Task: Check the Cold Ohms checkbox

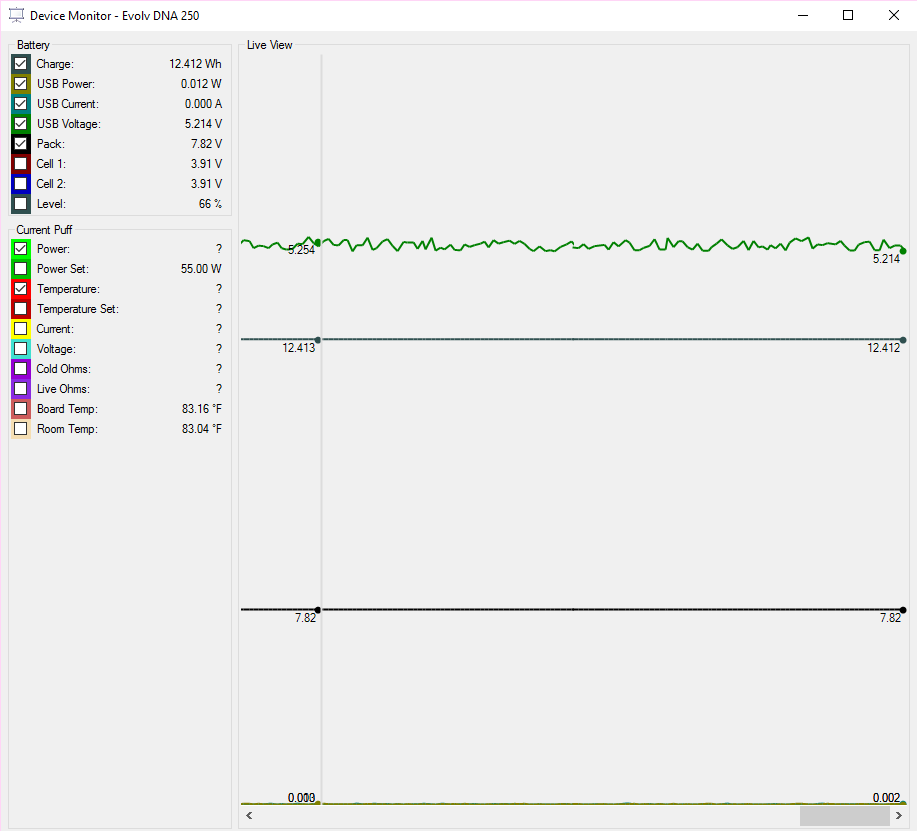Action: [x=21, y=369]
